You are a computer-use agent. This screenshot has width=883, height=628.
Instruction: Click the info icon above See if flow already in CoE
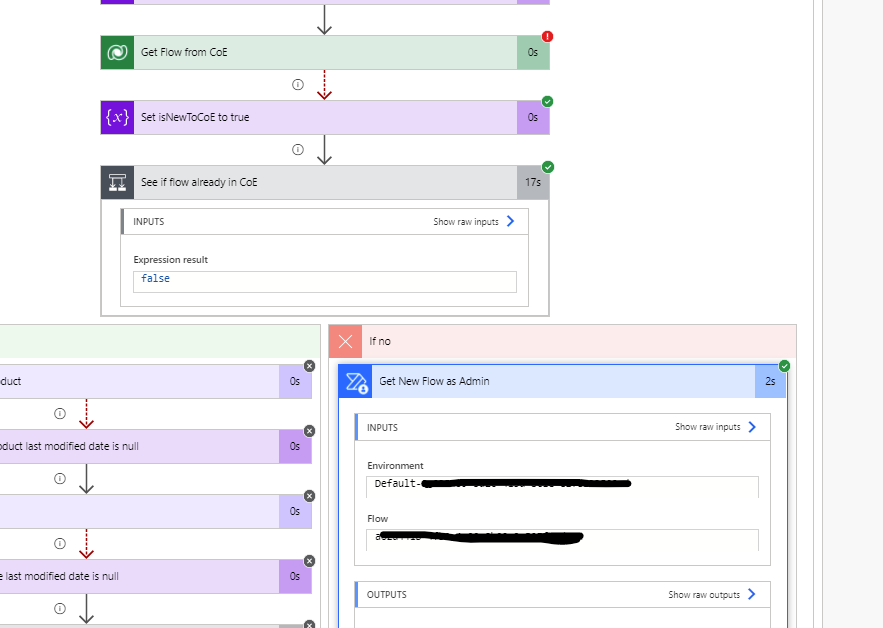[297, 150]
